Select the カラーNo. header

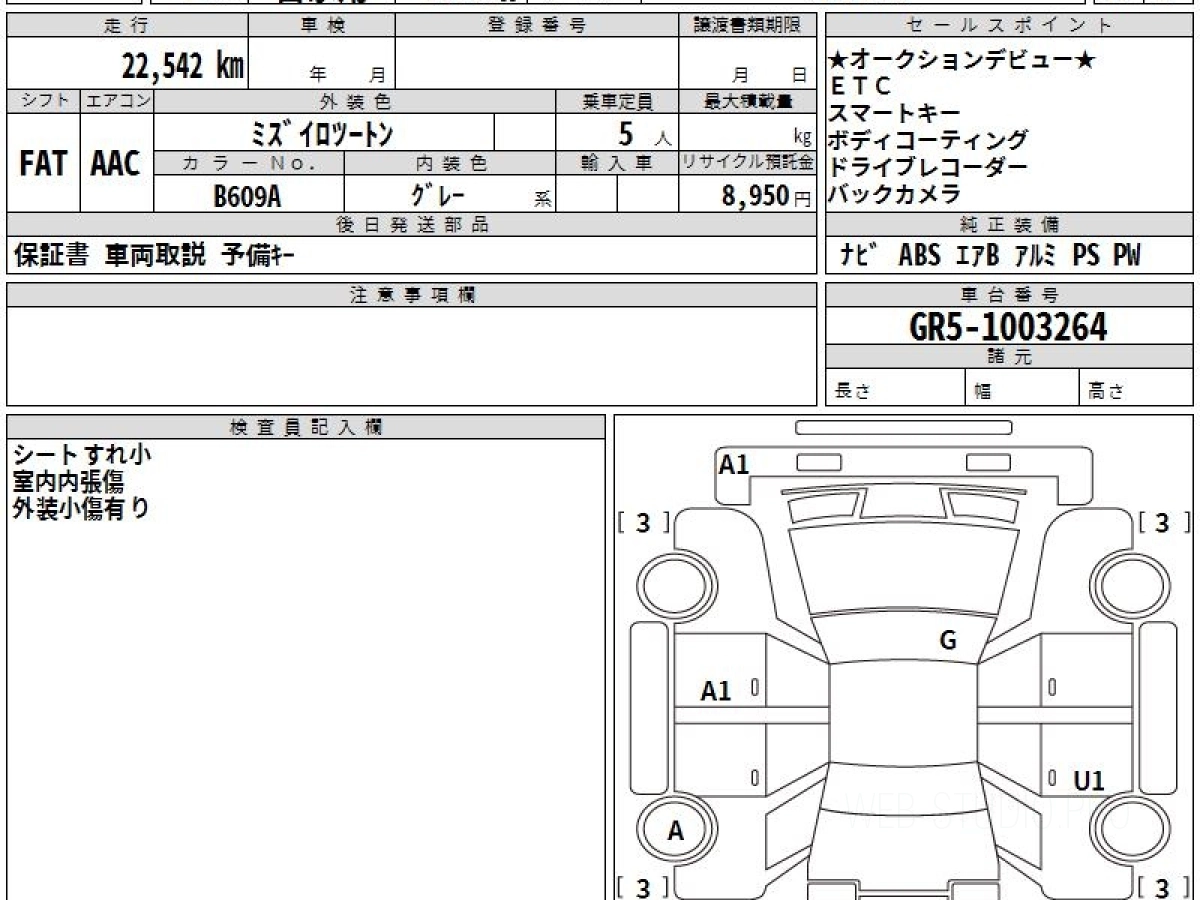[x=250, y=163]
